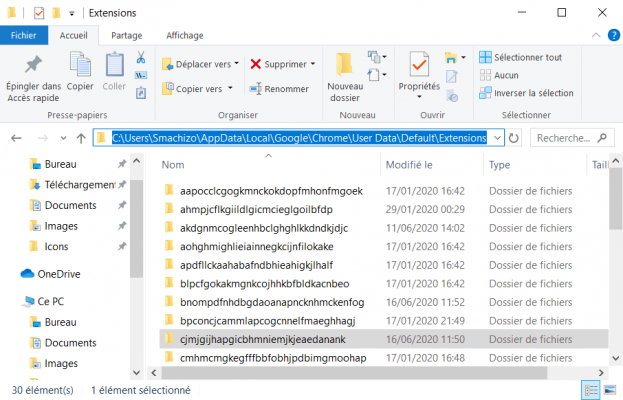
Task: Open the recent locations dropdown chevron
Action: pos(63,138)
